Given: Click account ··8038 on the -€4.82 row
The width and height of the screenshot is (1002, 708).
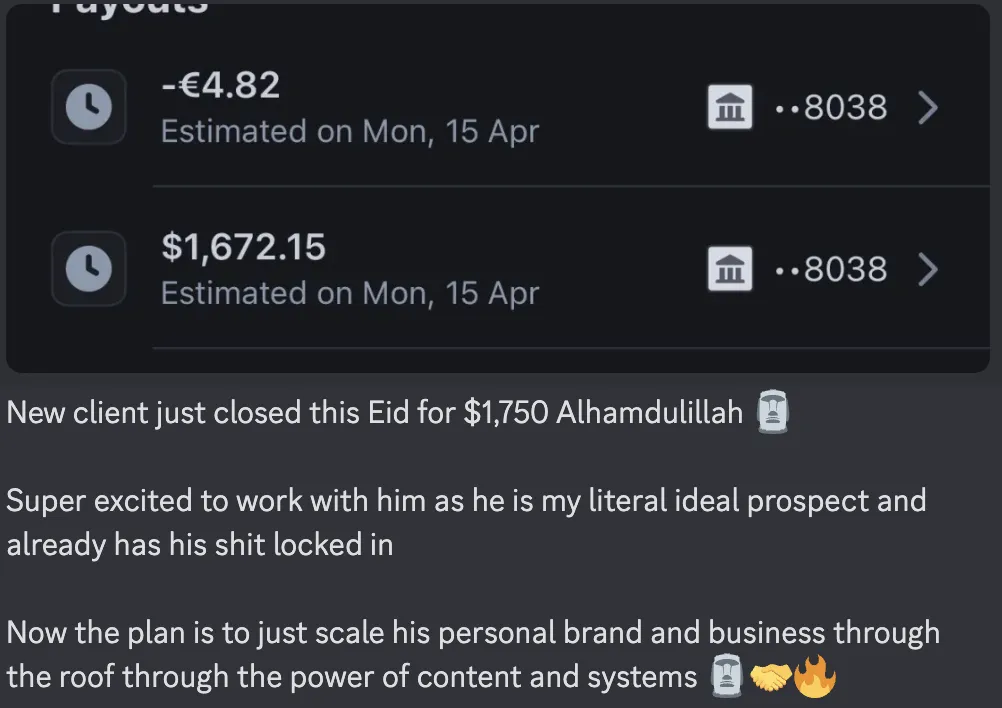Looking at the screenshot, I should [831, 107].
